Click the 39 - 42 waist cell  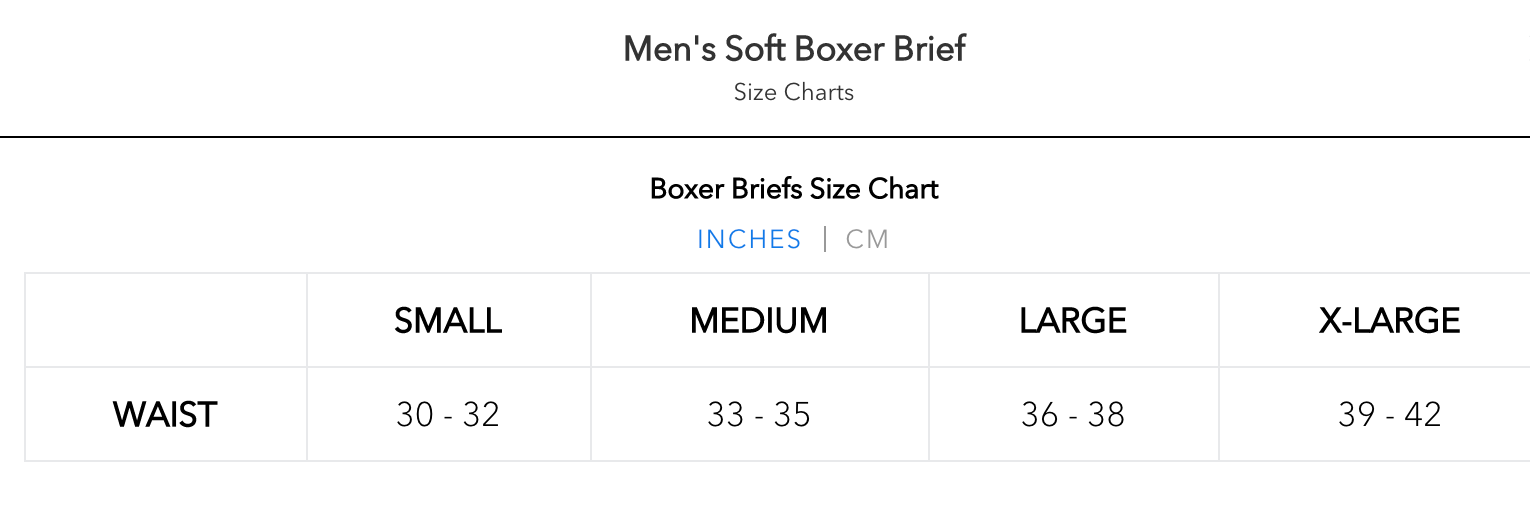coord(1389,414)
